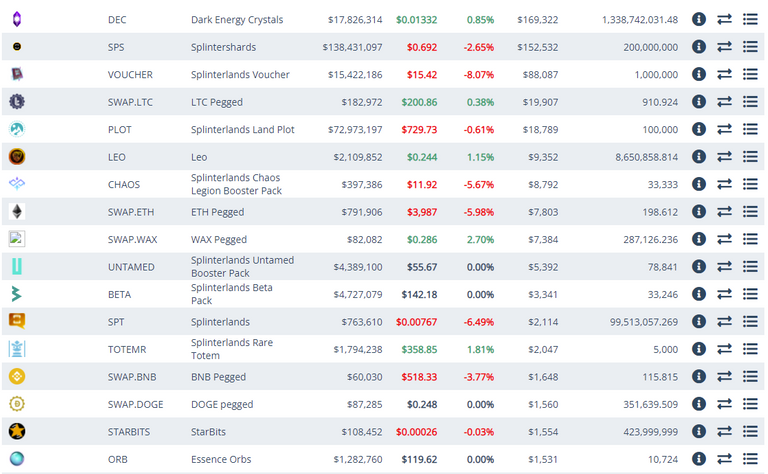Click 'Essence Orbs' token name
This screenshot has height=474, width=768.
[x=221, y=459]
